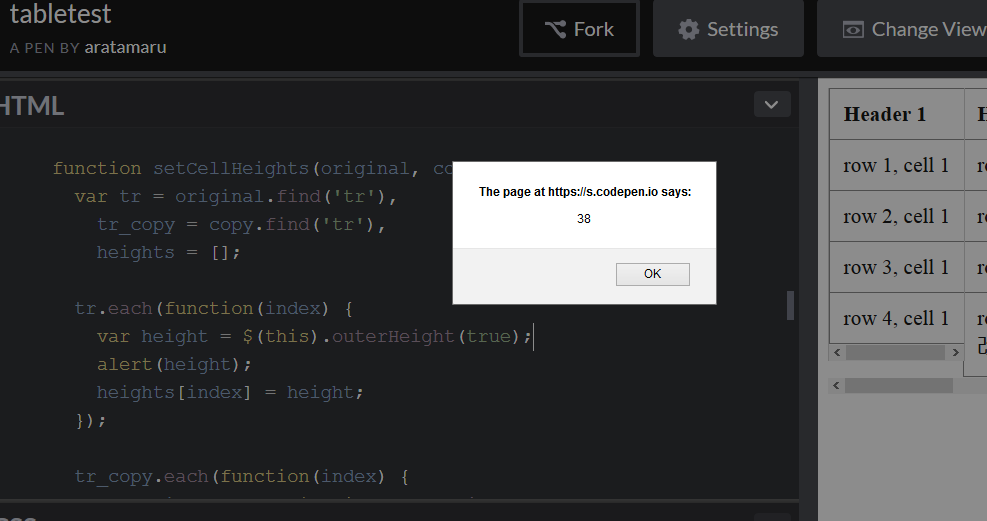Click the Change View layout icon
Viewport: 987px width, 521px height.
852,29
